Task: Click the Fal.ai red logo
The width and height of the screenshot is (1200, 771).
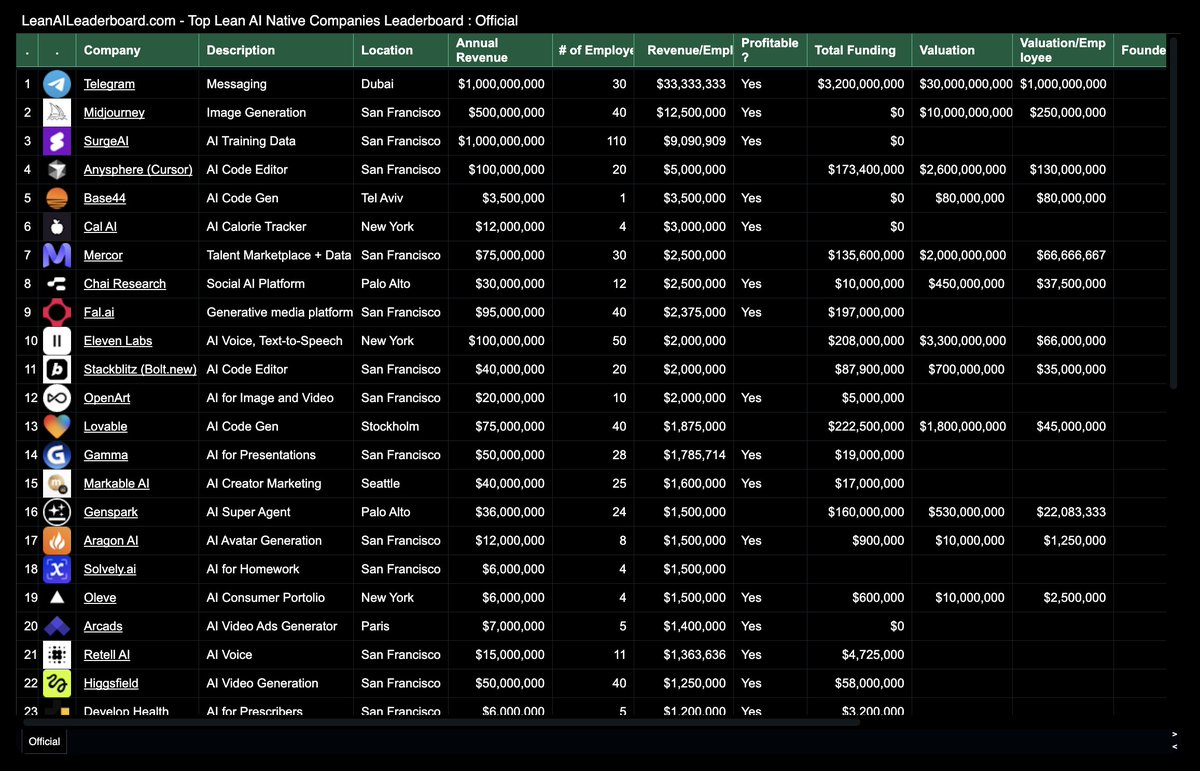Action: [57, 312]
